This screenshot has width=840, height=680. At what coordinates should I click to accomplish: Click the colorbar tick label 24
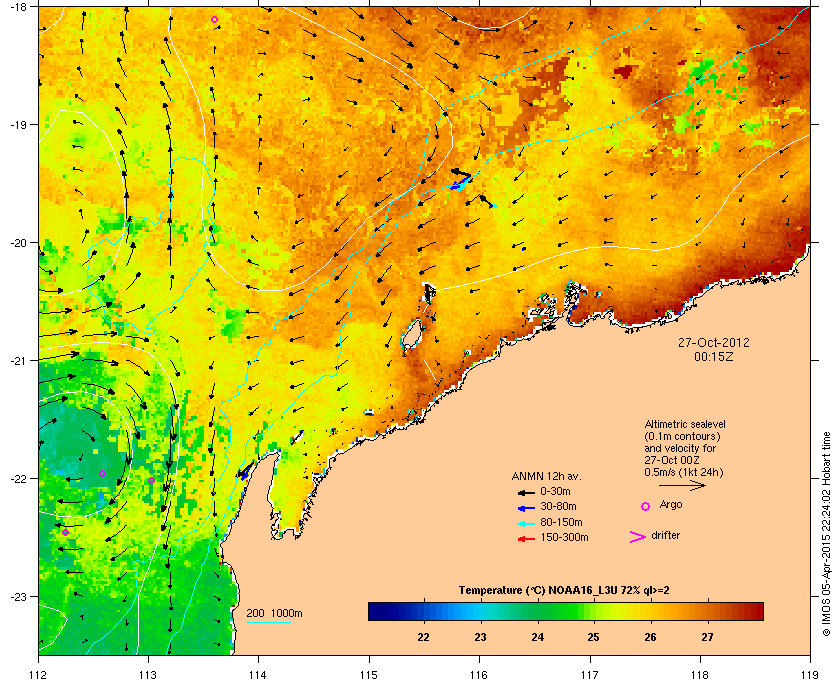(537, 637)
